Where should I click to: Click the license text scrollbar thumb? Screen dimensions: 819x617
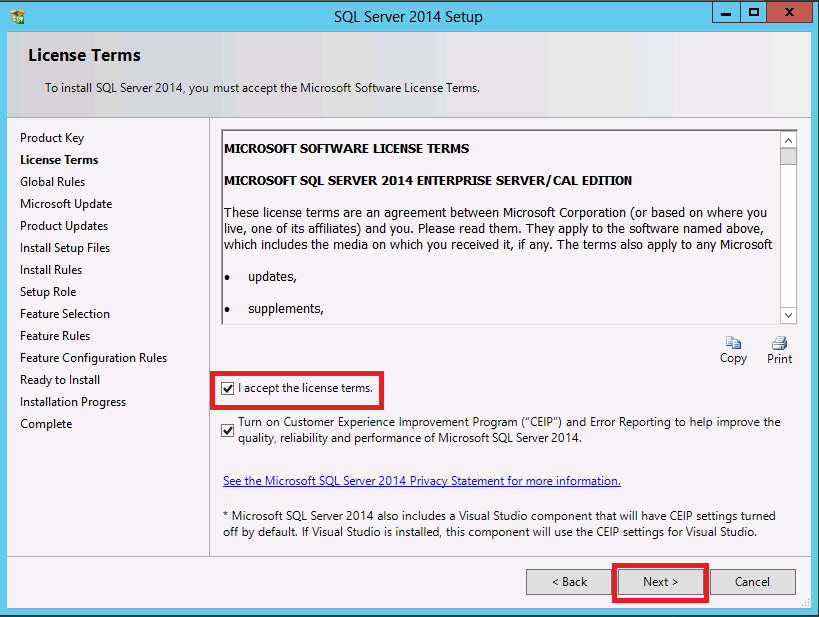[789, 156]
